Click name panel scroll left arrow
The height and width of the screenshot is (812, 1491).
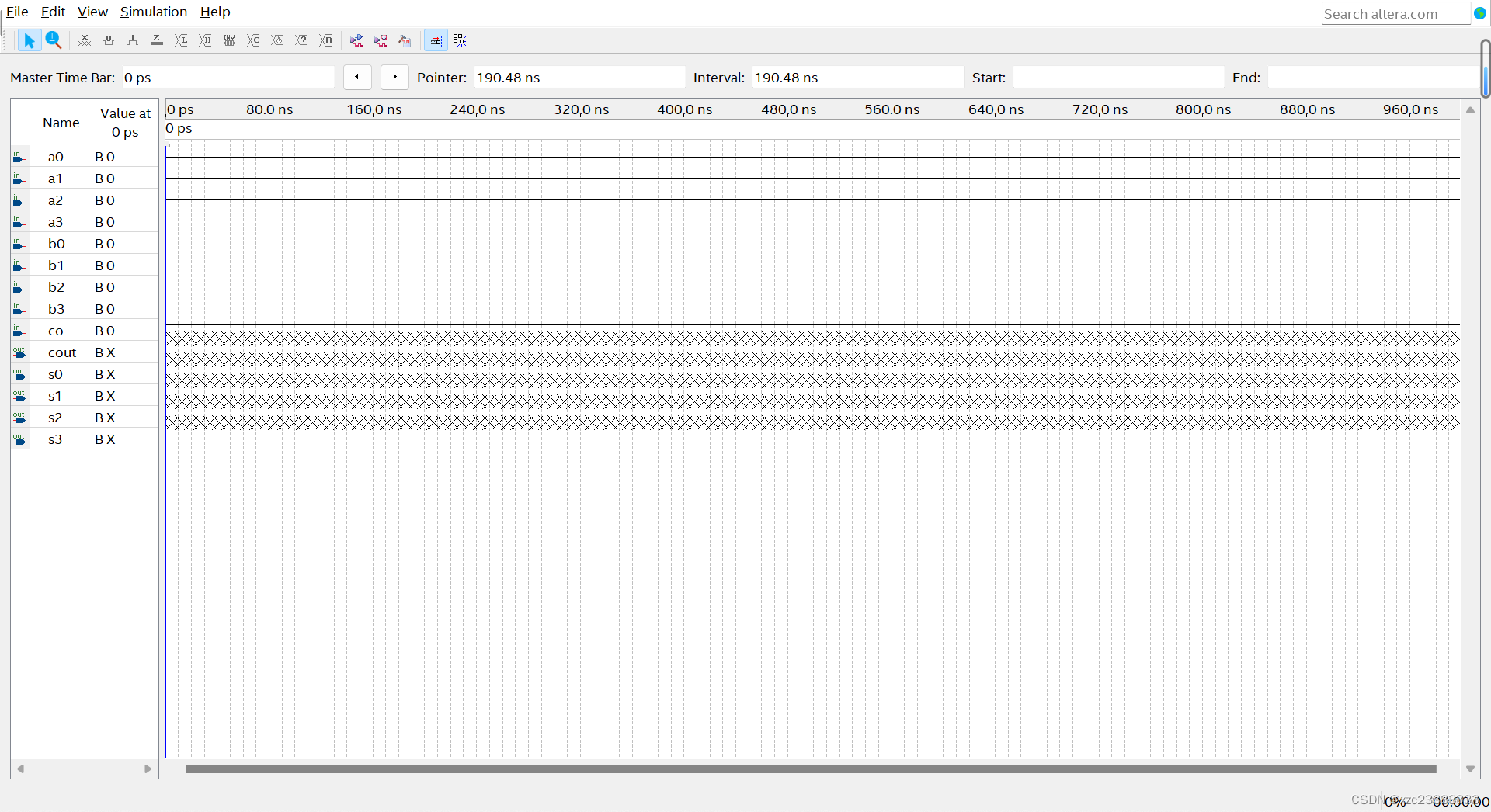[x=20, y=769]
